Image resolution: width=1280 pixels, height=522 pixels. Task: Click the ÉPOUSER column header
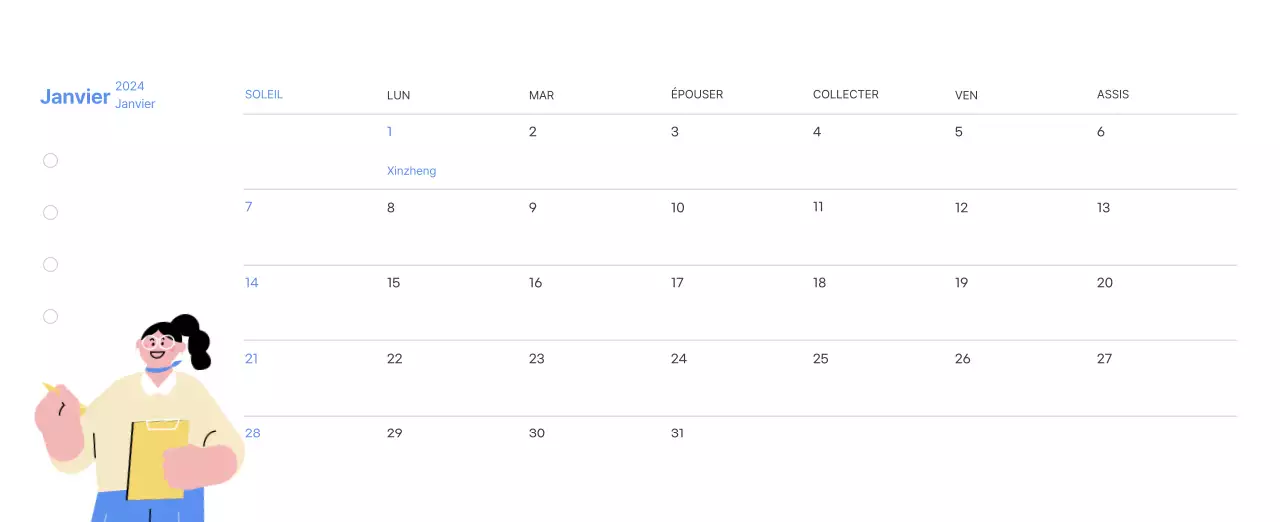click(697, 94)
